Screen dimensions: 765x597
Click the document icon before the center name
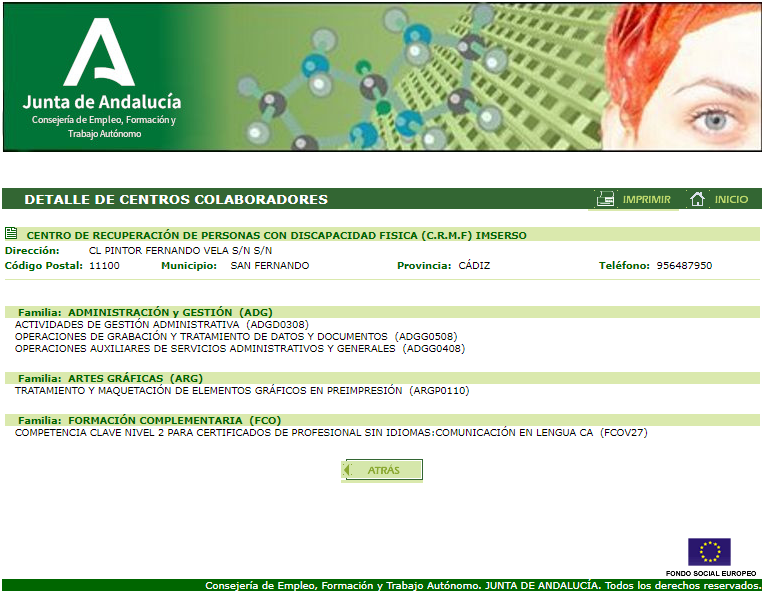[x=11, y=234]
